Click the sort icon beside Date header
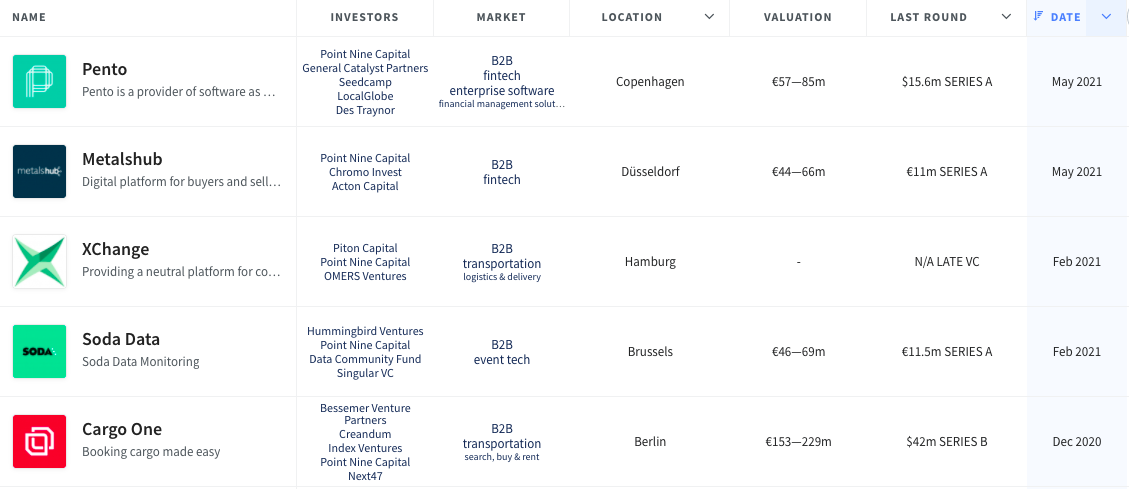The width and height of the screenshot is (1129, 489). (x=1038, y=17)
